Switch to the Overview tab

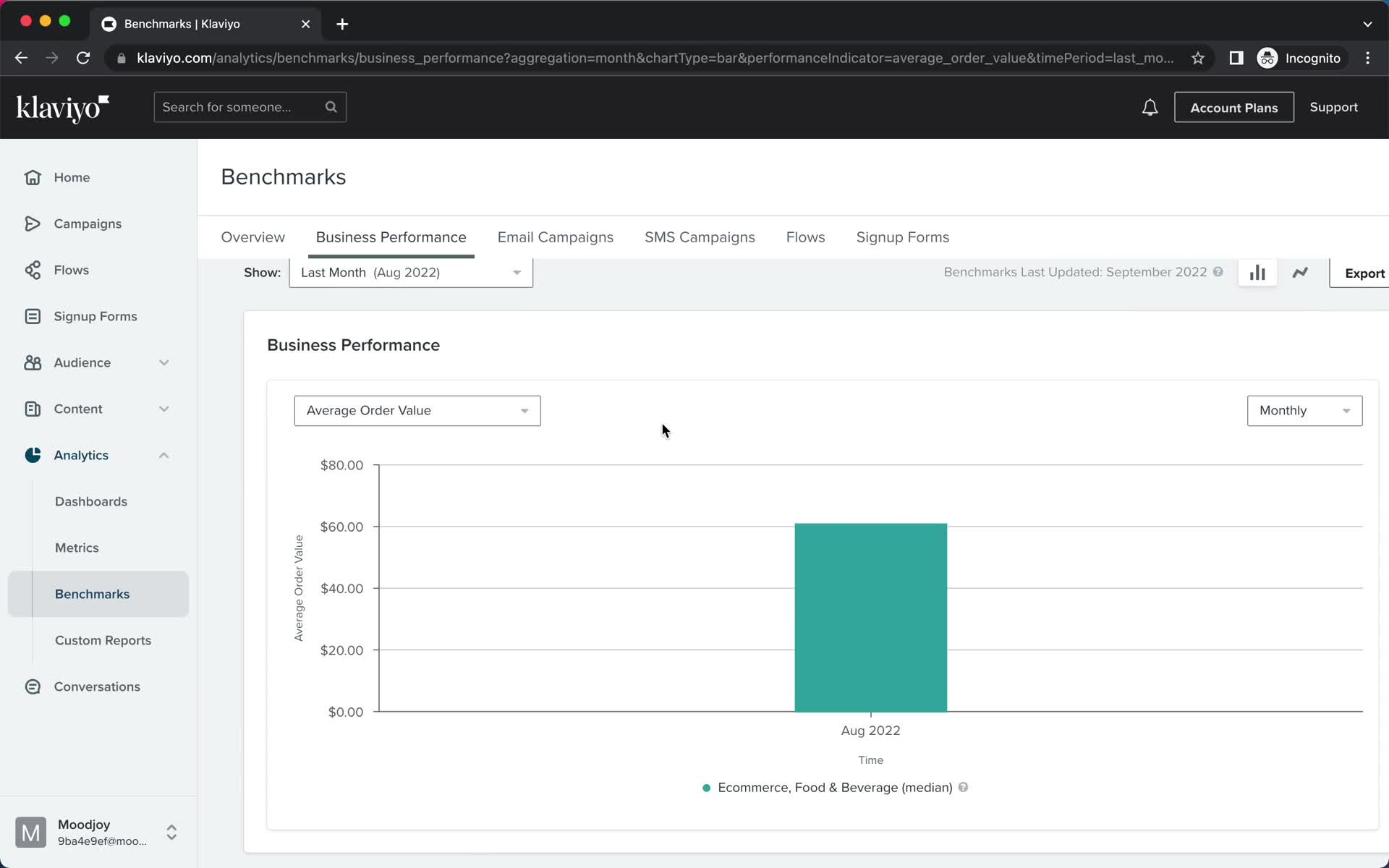pos(252,237)
